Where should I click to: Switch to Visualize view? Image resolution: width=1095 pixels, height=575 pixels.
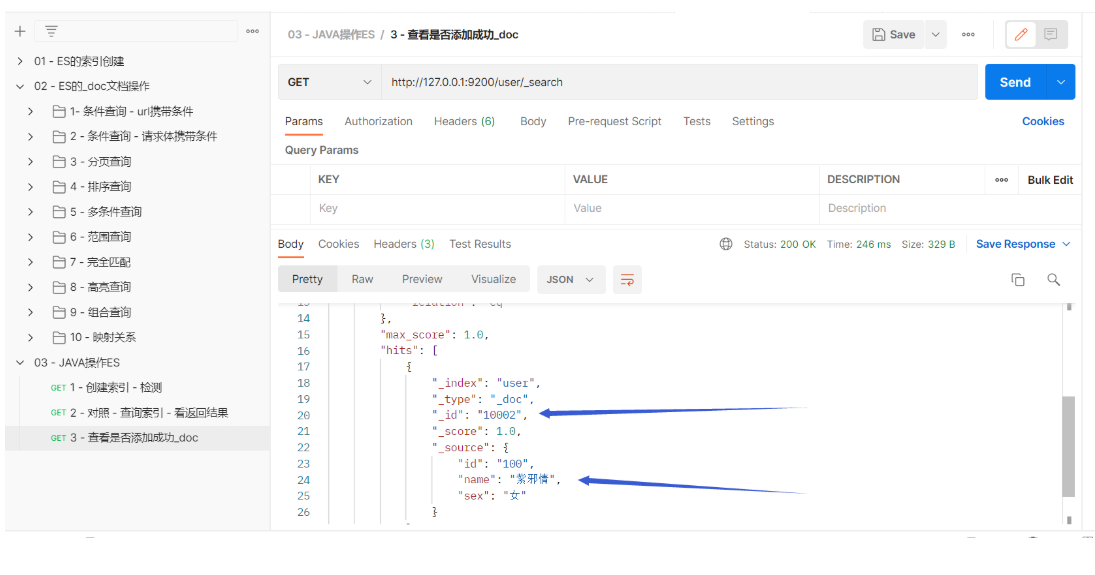click(x=494, y=279)
